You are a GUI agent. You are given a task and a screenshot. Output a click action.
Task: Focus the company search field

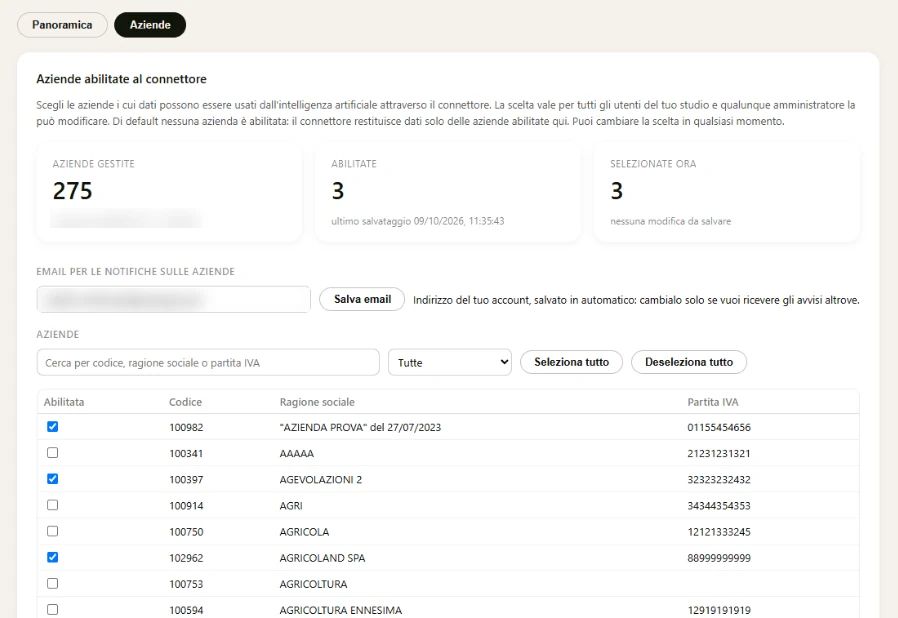[208, 362]
